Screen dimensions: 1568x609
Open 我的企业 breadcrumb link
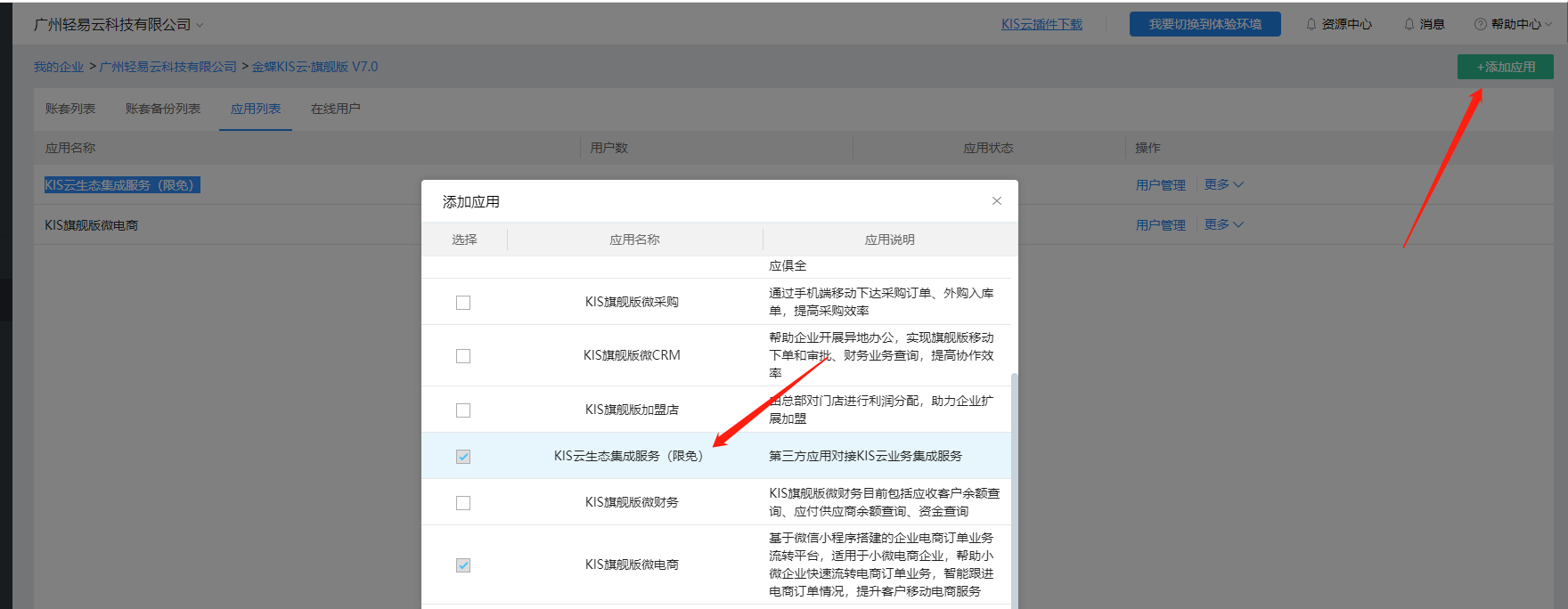pos(59,67)
